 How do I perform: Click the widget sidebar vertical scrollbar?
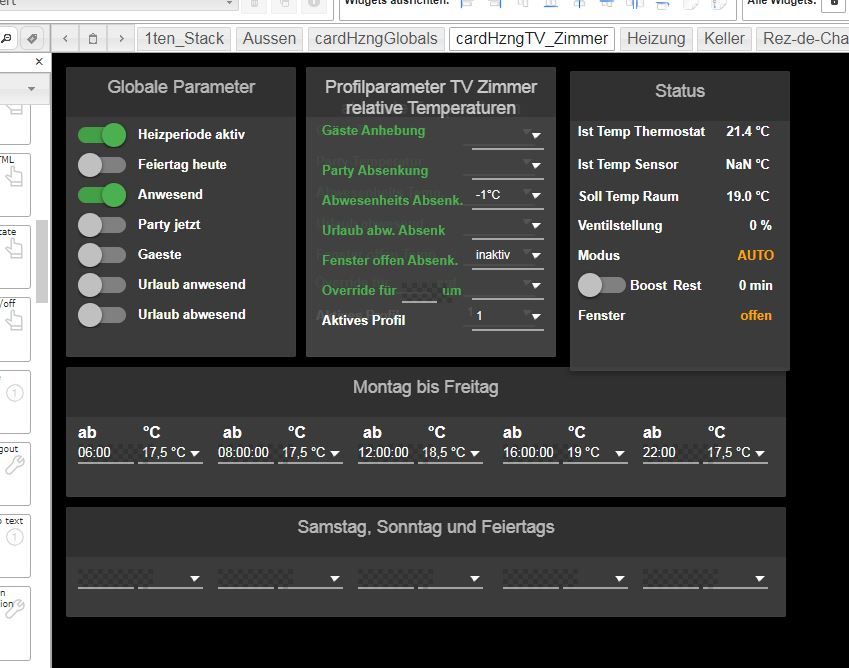[x=42, y=260]
